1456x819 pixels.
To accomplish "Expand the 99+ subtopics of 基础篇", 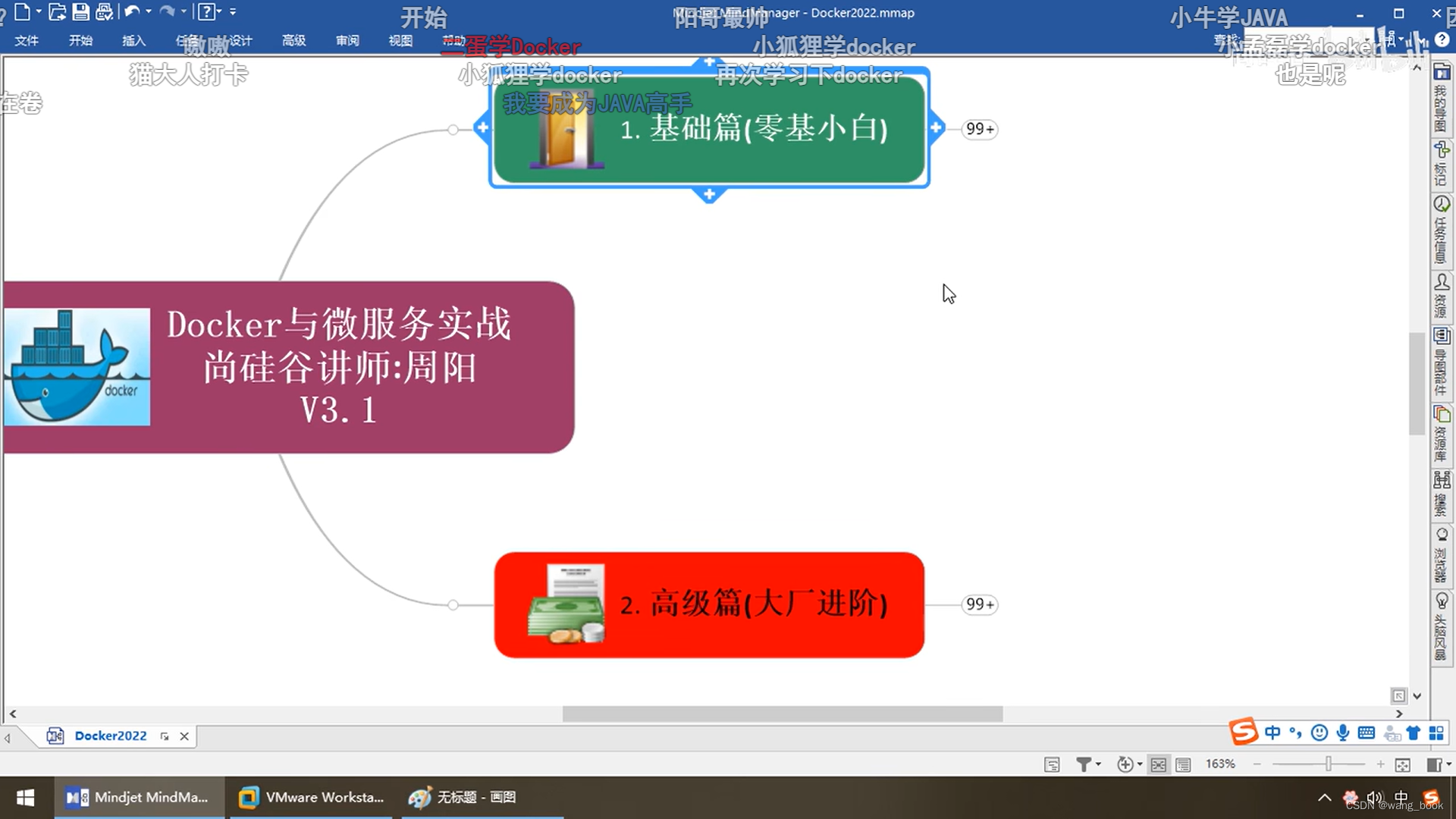I will pos(980,129).
